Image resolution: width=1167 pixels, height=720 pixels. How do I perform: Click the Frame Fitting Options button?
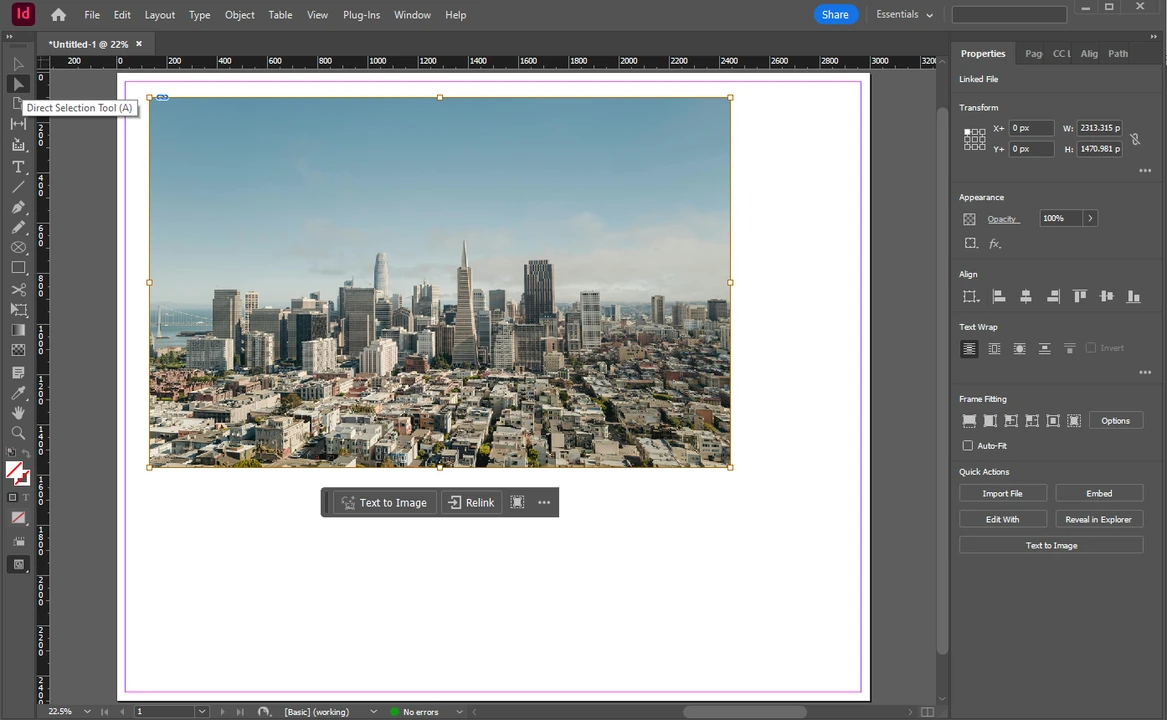(1115, 421)
